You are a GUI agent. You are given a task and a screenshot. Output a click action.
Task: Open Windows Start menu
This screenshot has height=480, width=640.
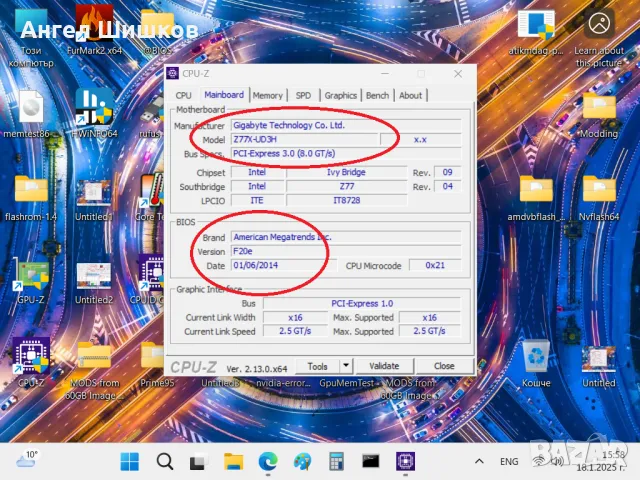point(130,462)
